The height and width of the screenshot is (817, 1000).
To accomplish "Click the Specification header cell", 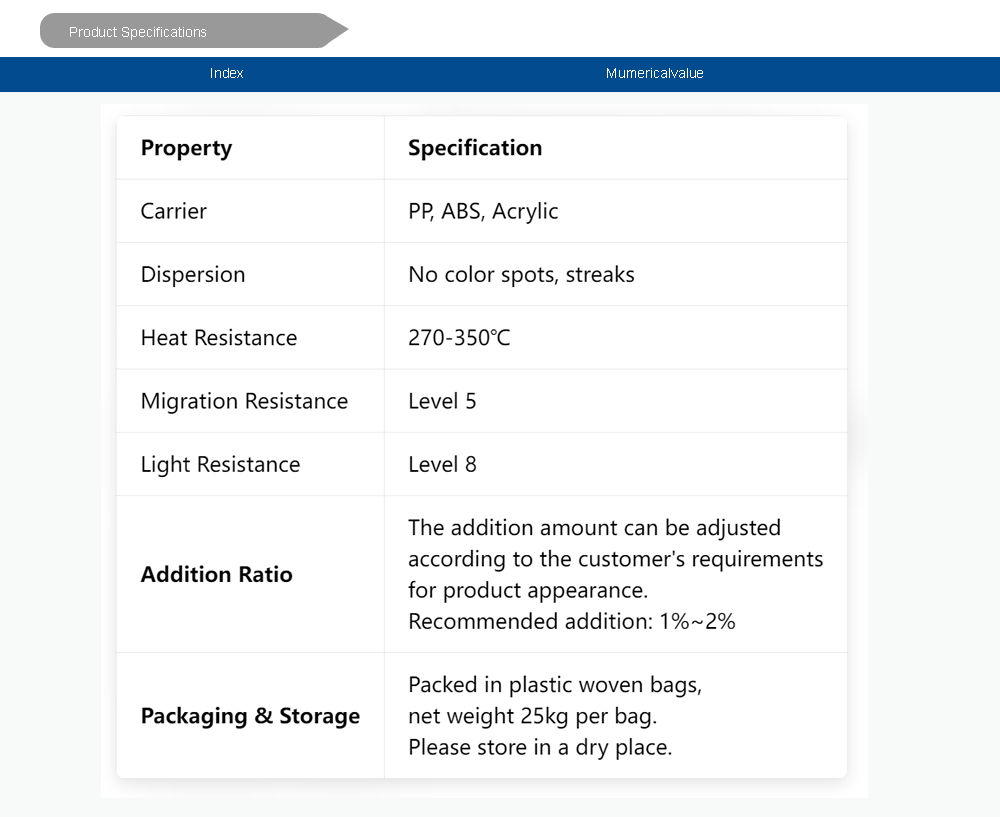I will [x=475, y=148].
